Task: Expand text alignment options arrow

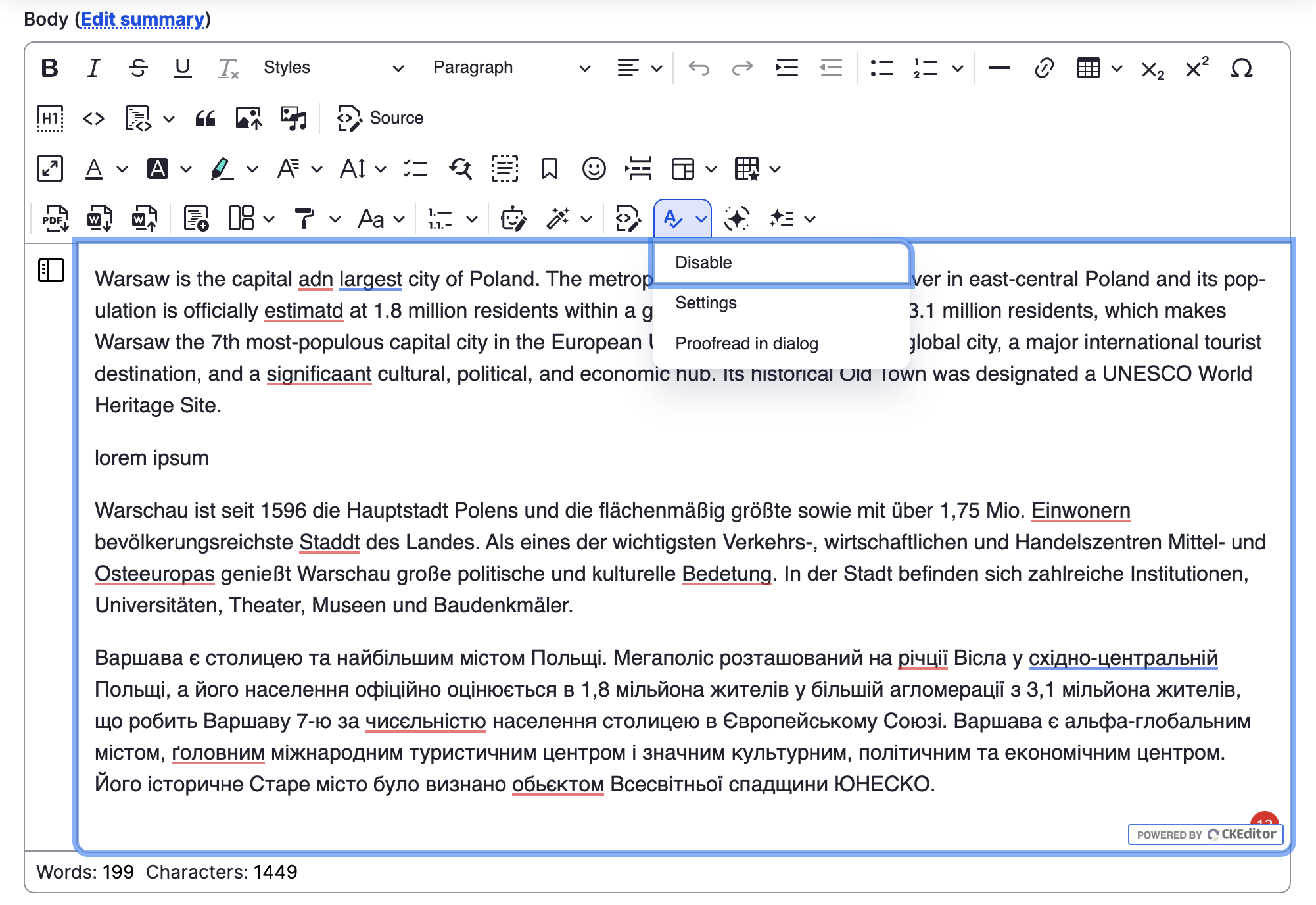Action: (656, 68)
